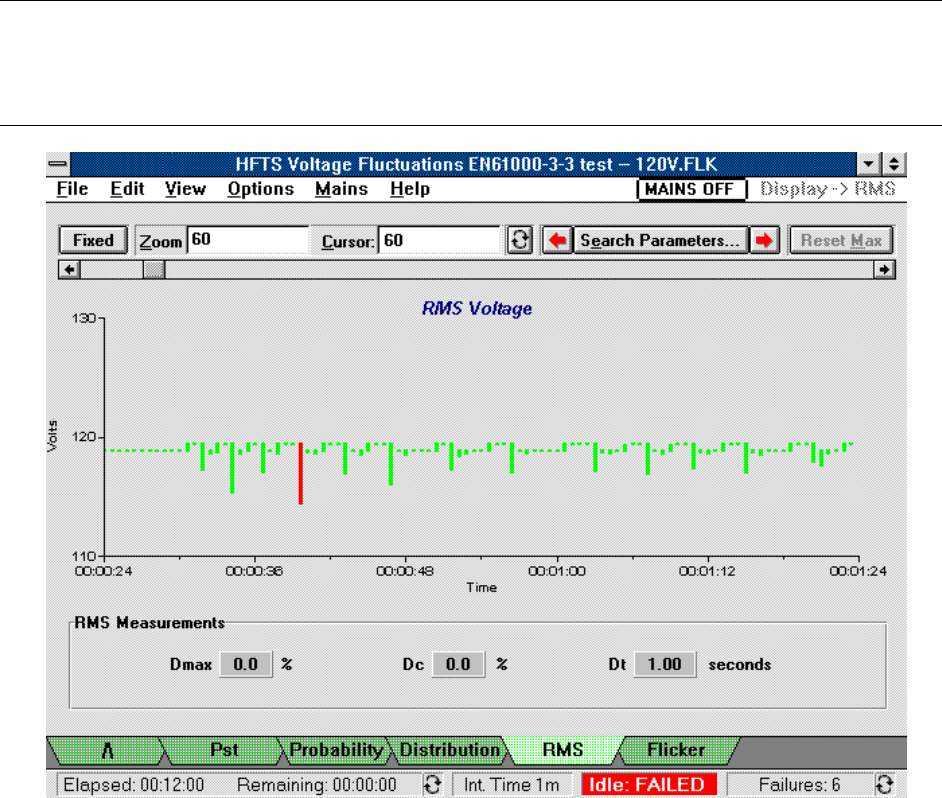Click the left red arrow search button
942x798 pixels.
coord(555,241)
